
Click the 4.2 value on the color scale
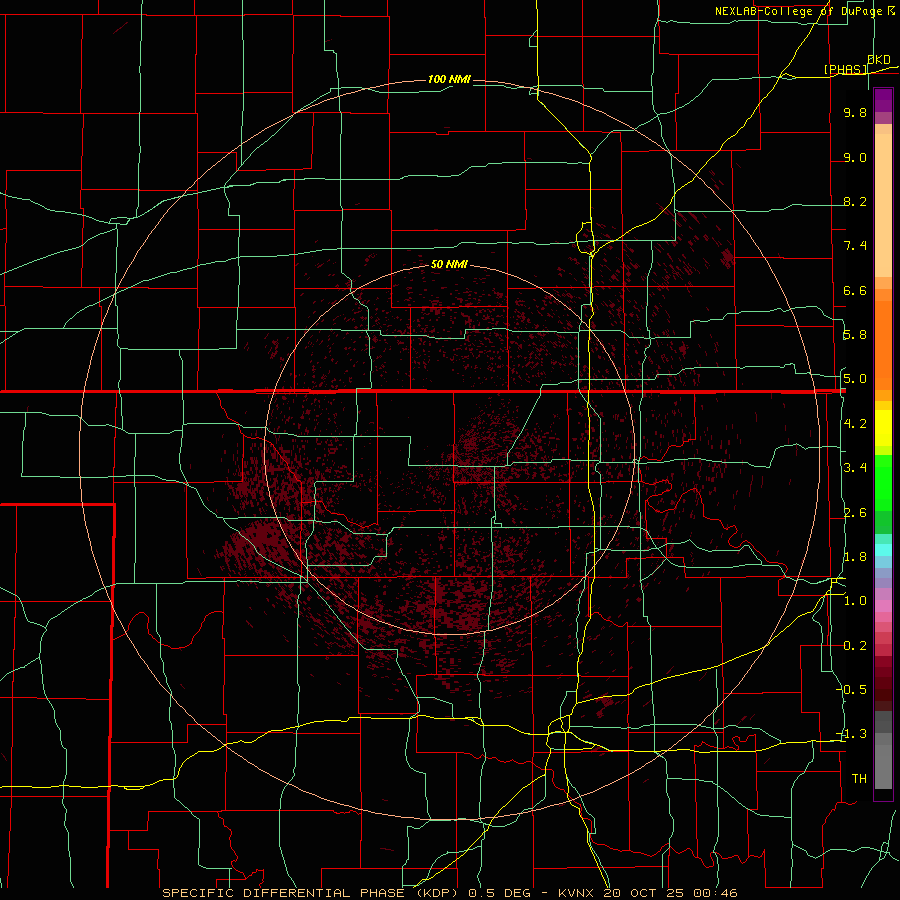coord(855,424)
